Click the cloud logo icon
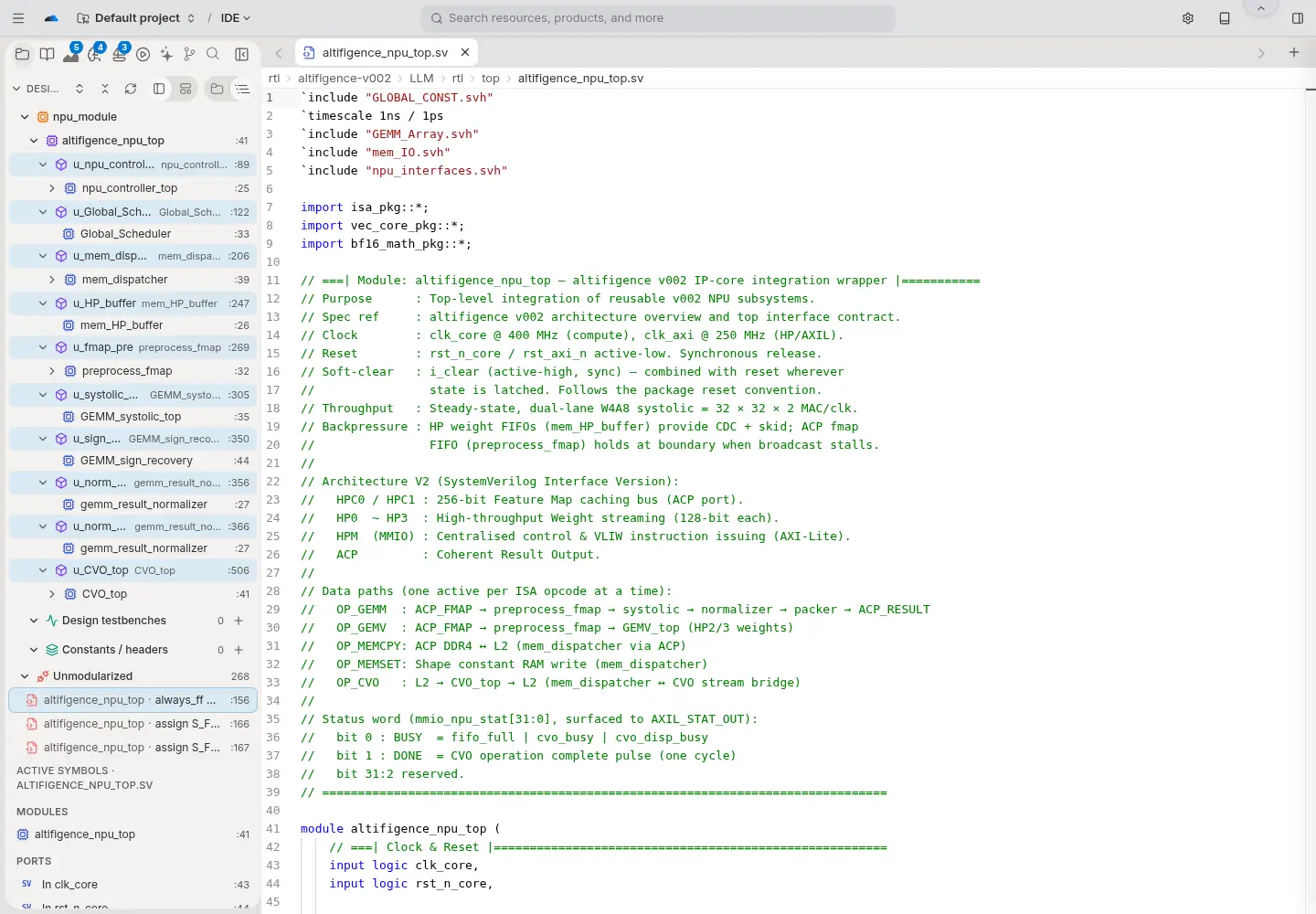This screenshot has width=1316, height=914. (51, 18)
